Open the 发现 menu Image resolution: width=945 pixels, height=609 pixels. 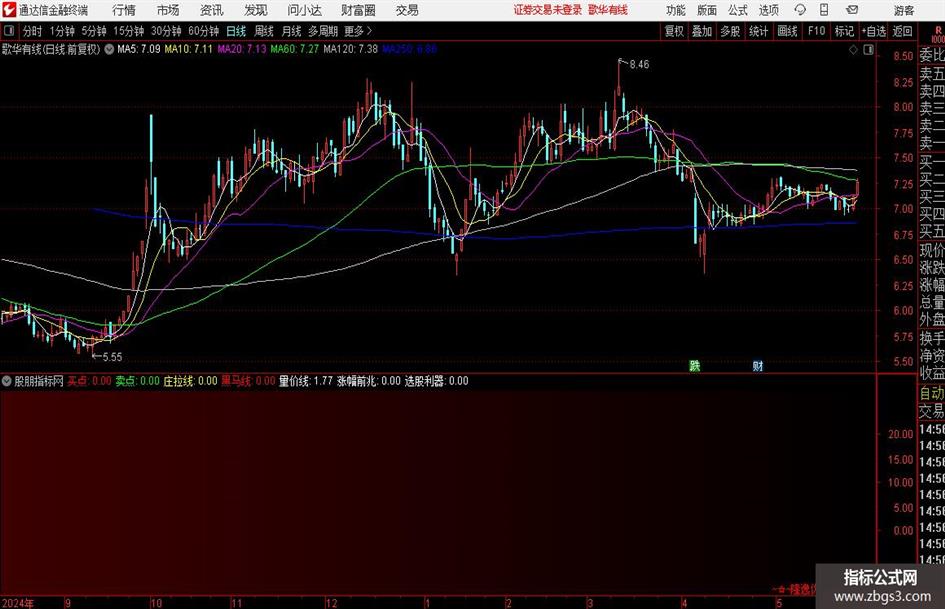[x=256, y=10]
